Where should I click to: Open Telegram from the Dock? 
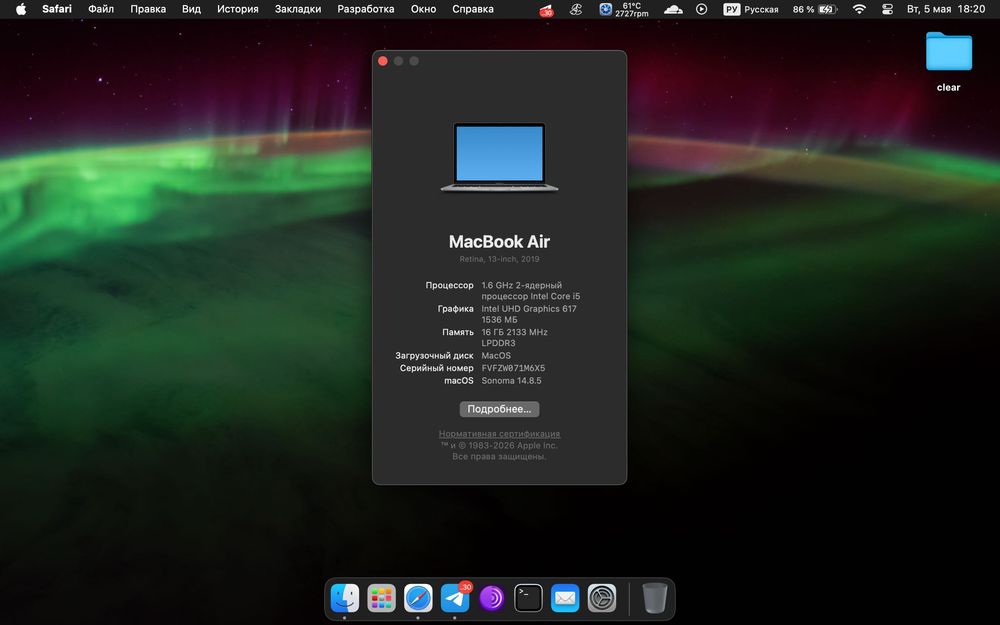[455, 598]
